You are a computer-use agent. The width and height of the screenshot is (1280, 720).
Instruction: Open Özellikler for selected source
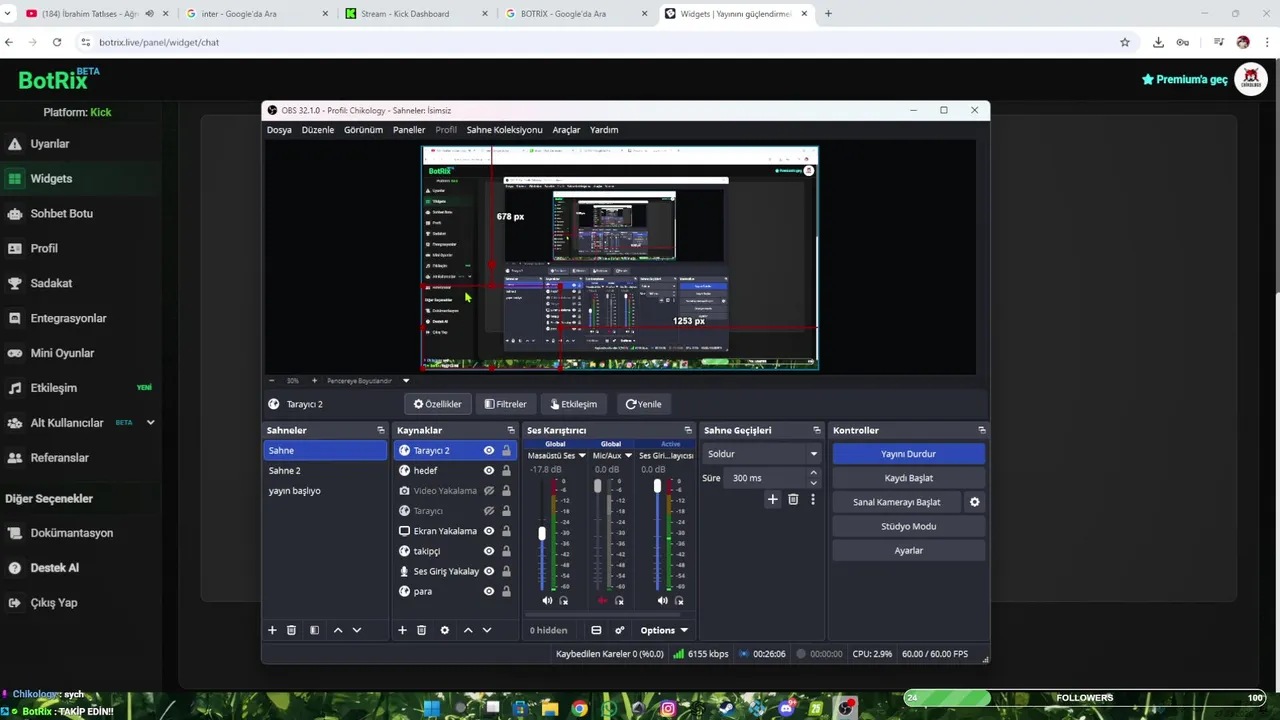pos(438,404)
